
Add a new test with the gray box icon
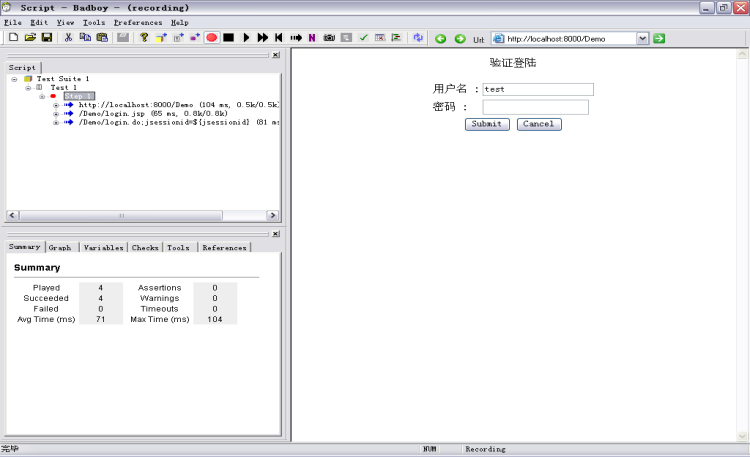[178, 37]
